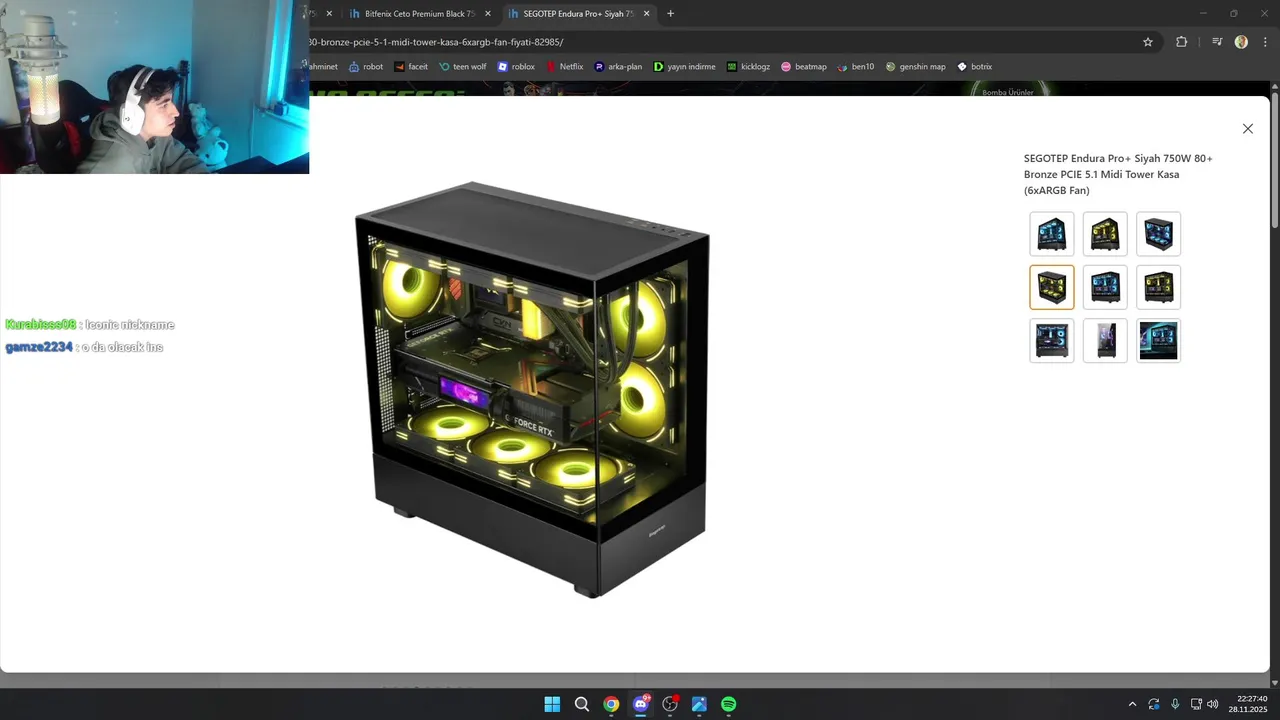Open Windows Search from the taskbar

pyautogui.click(x=581, y=704)
